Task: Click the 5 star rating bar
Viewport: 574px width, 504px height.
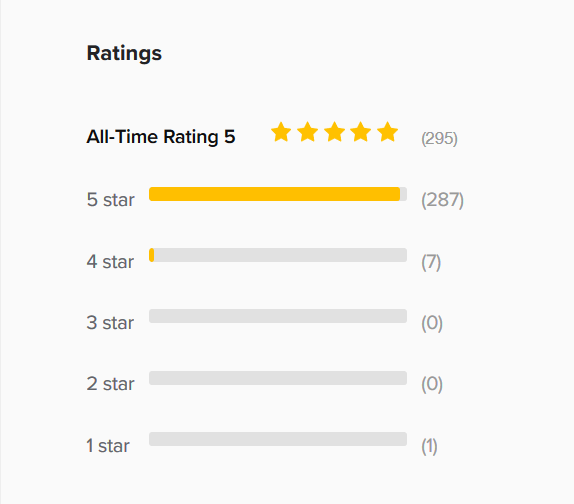Action: (x=278, y=194)
